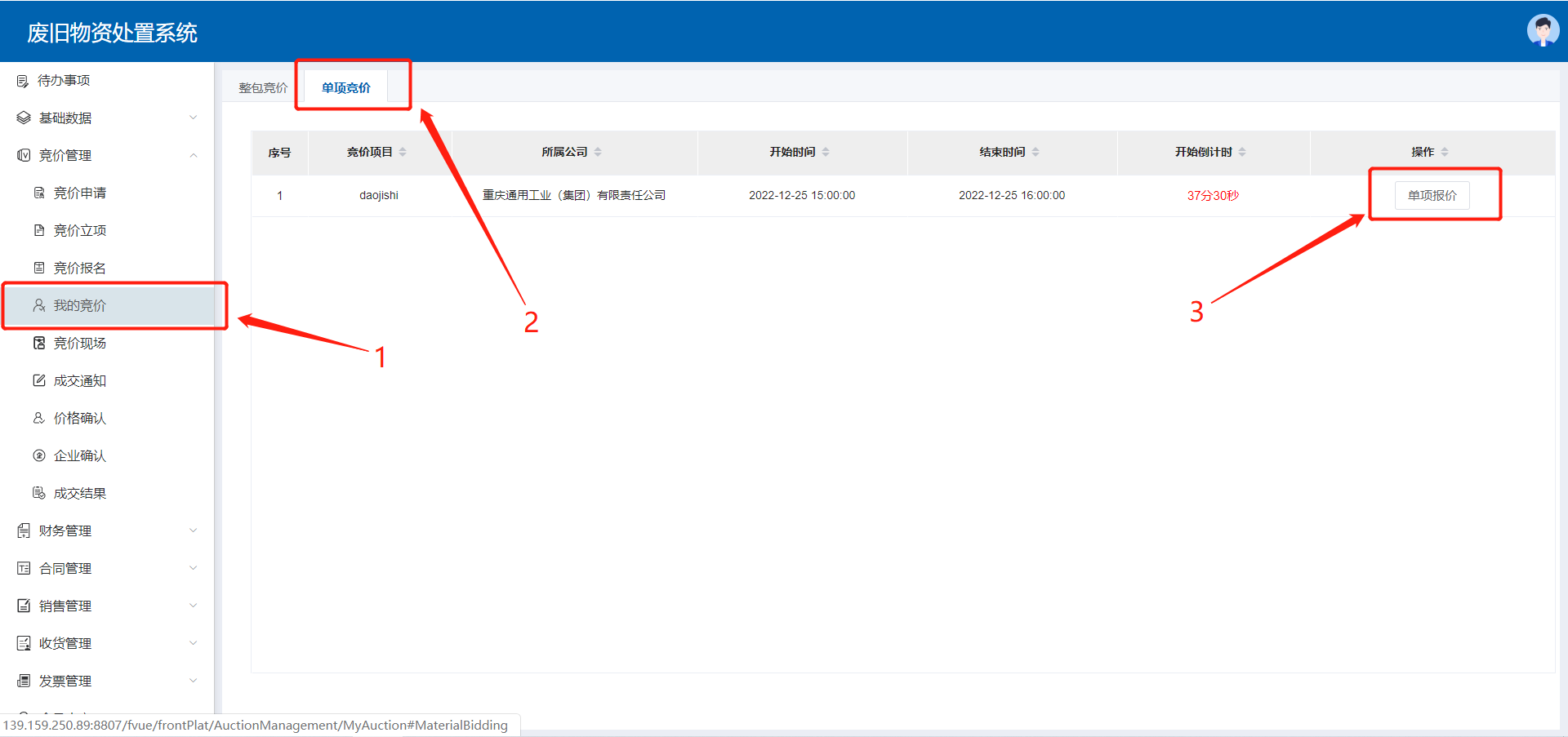Select the 单项竞价 tab
This screenshot has width=1568, height=737.
[345, 88]
